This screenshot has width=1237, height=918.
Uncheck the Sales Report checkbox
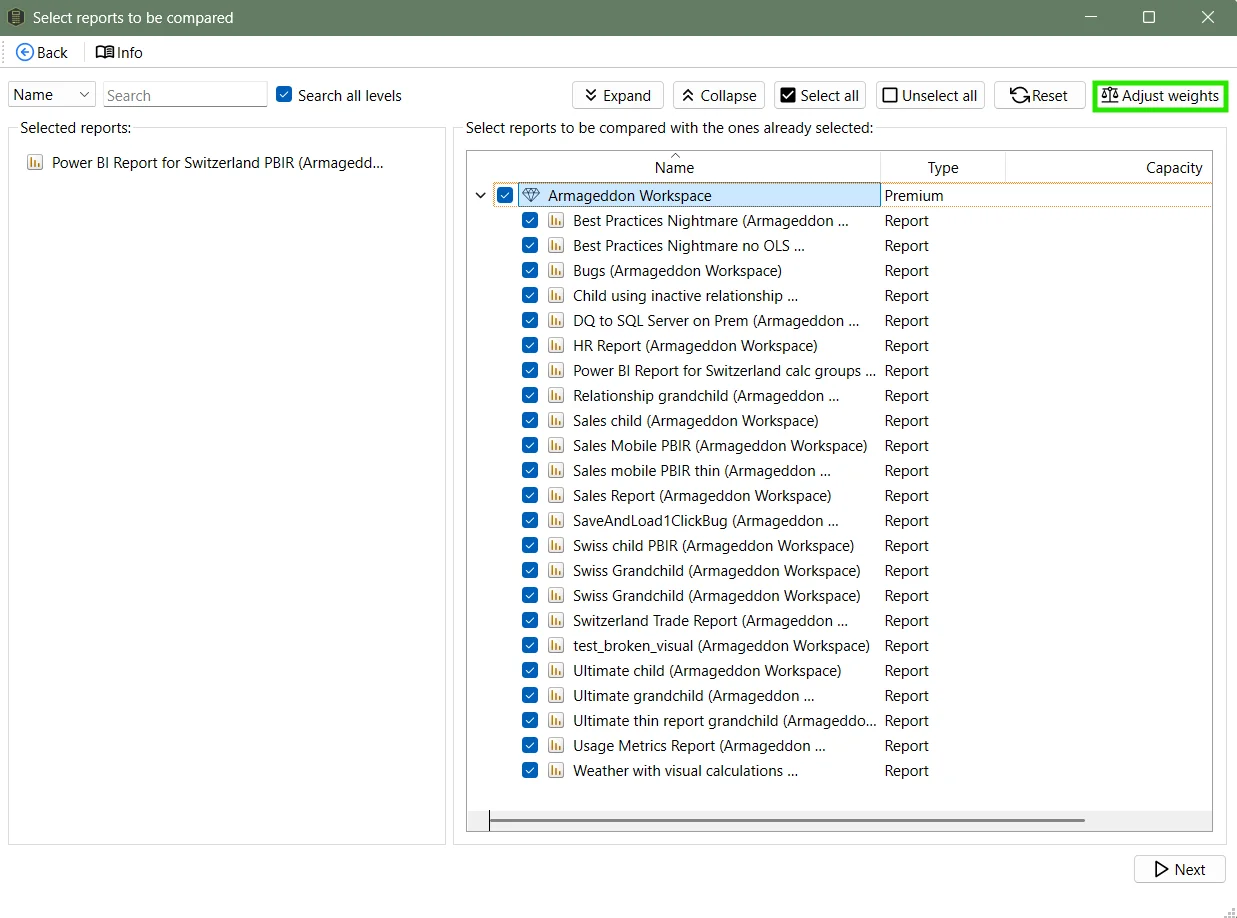click(530, 496)
